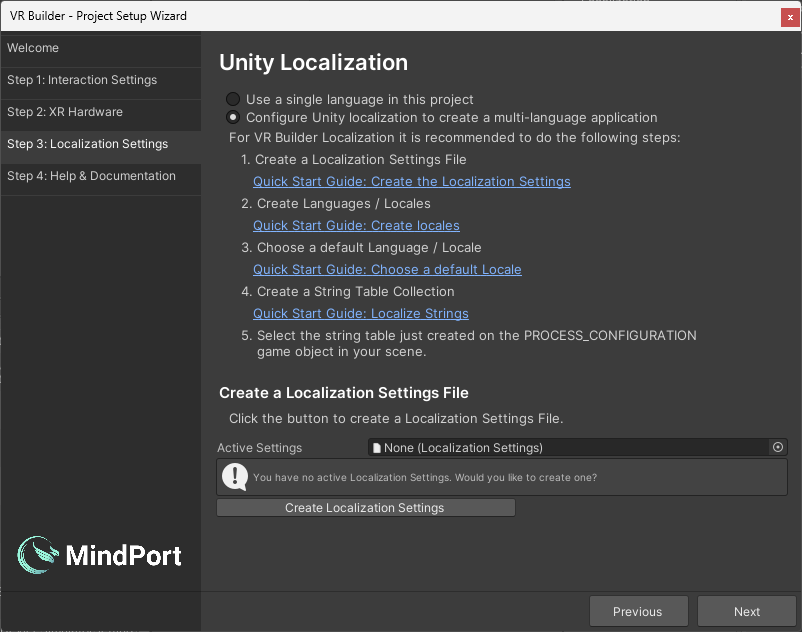The width and height of the screenshot is (802, 632).
Task: Click the MindPort logo
Action: click(100, 555)
